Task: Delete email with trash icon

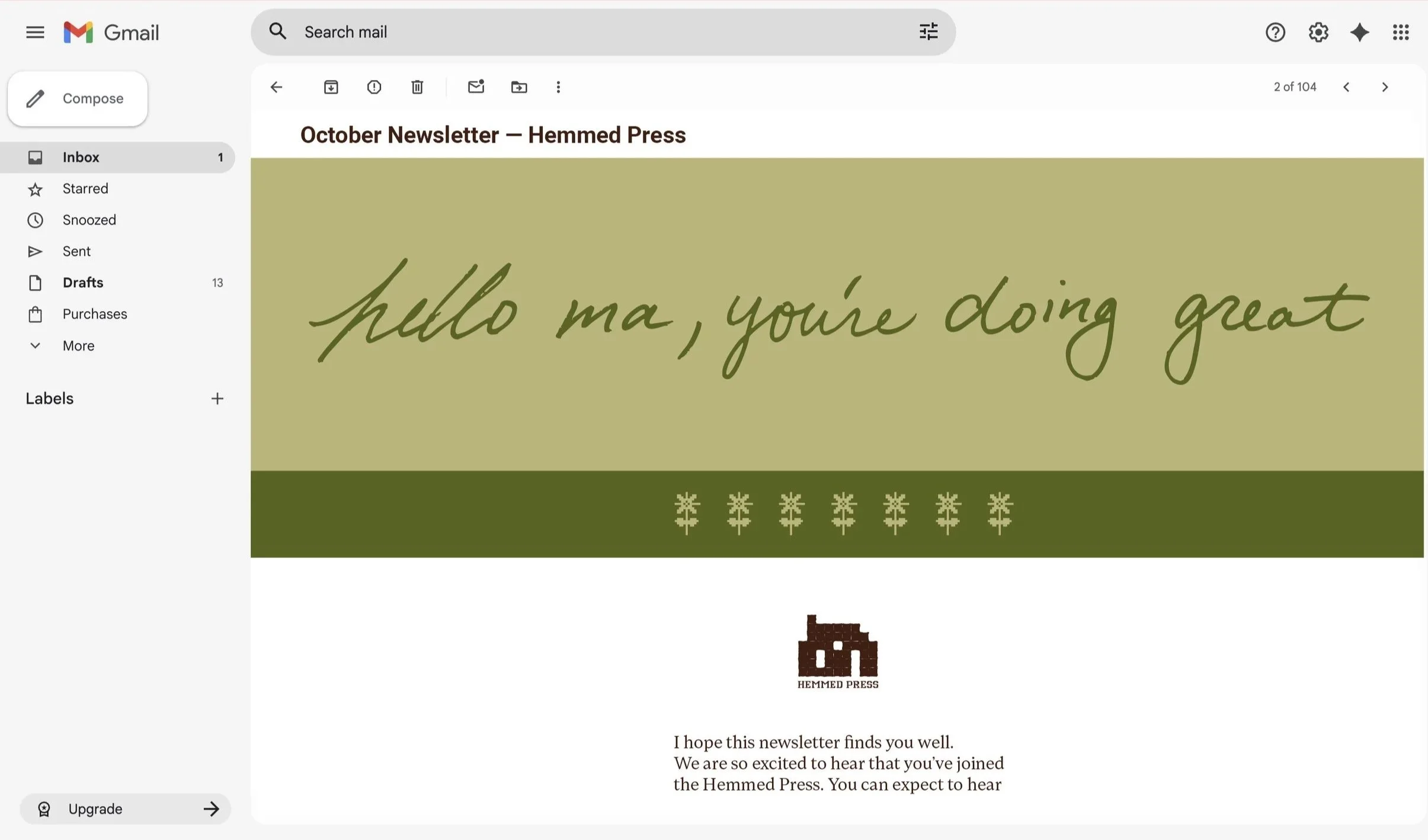Action: (417, 87)
